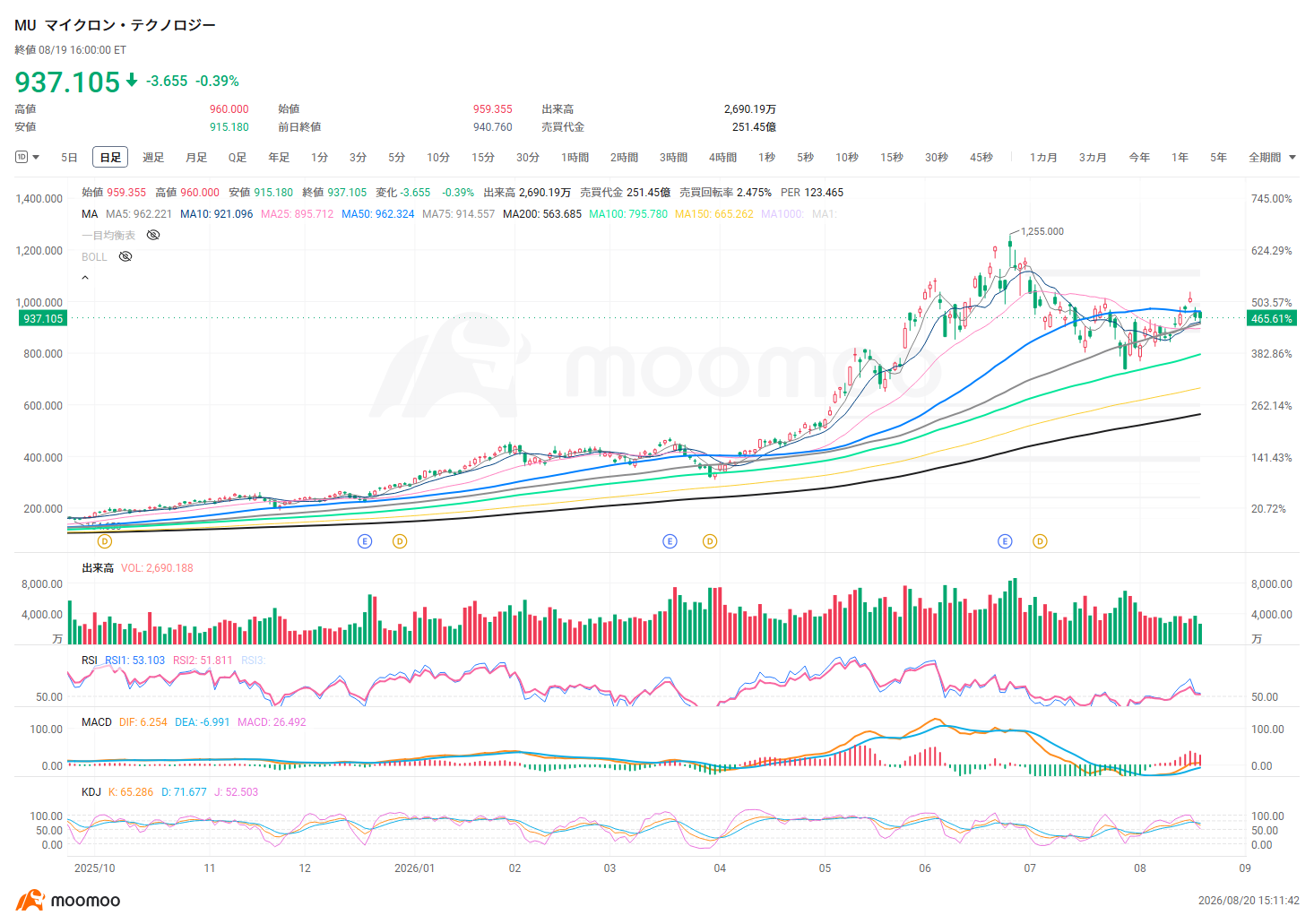Image resolution: width=1314 pixels, height=924 pixels.
Task: Choose the 15分 interval
Action: [x=483, y=158]
